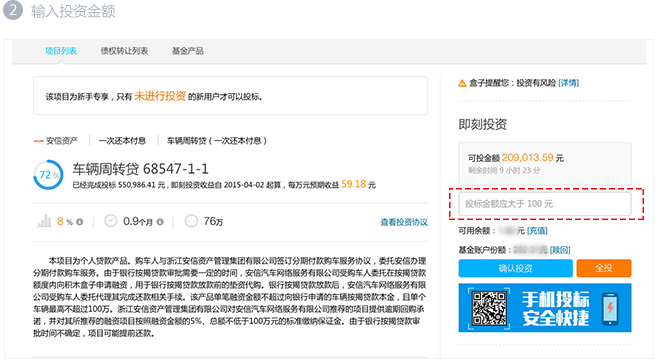This screenshot has width=660, height=360.
Task: Click the 赎回 redeem link
Action: (560, 250)
